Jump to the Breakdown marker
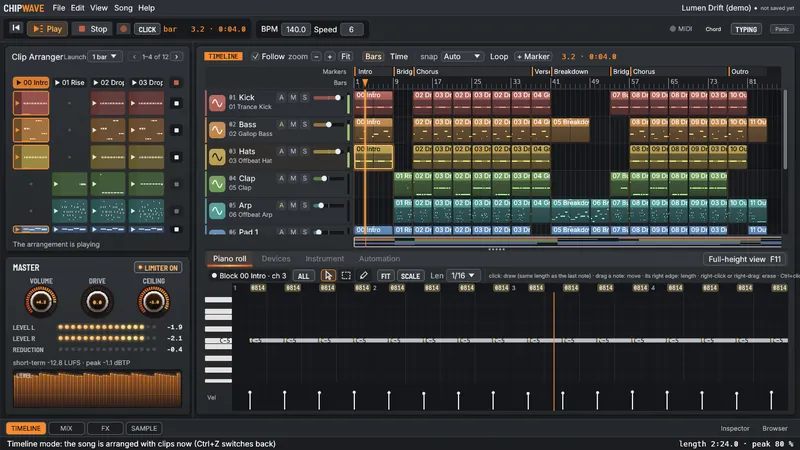The image size is (800, 450). [x=570, y=71]
